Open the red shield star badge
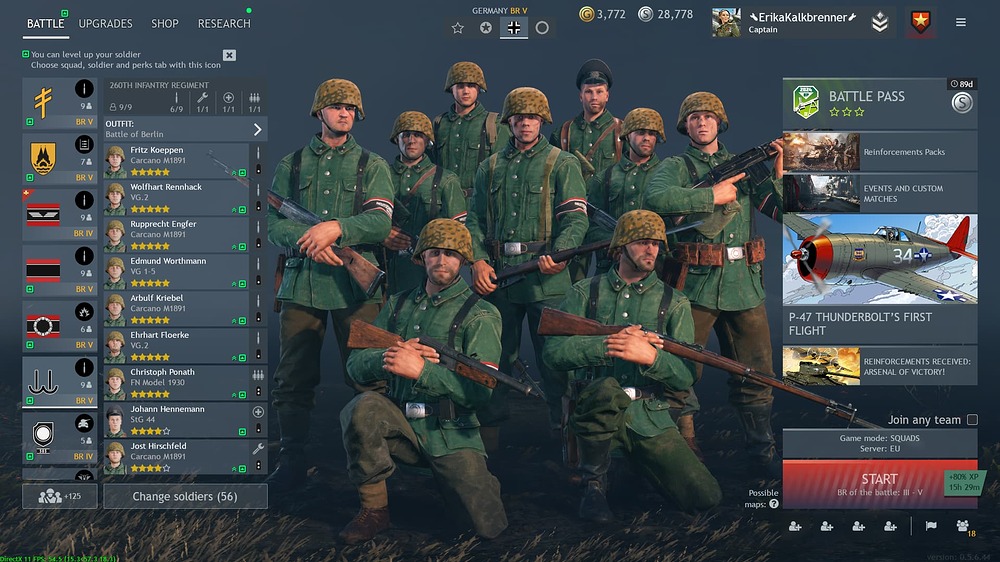Image resolution: width=1000 pixels, height=562 pixels. pyautogui.click(x=920, y=22)
